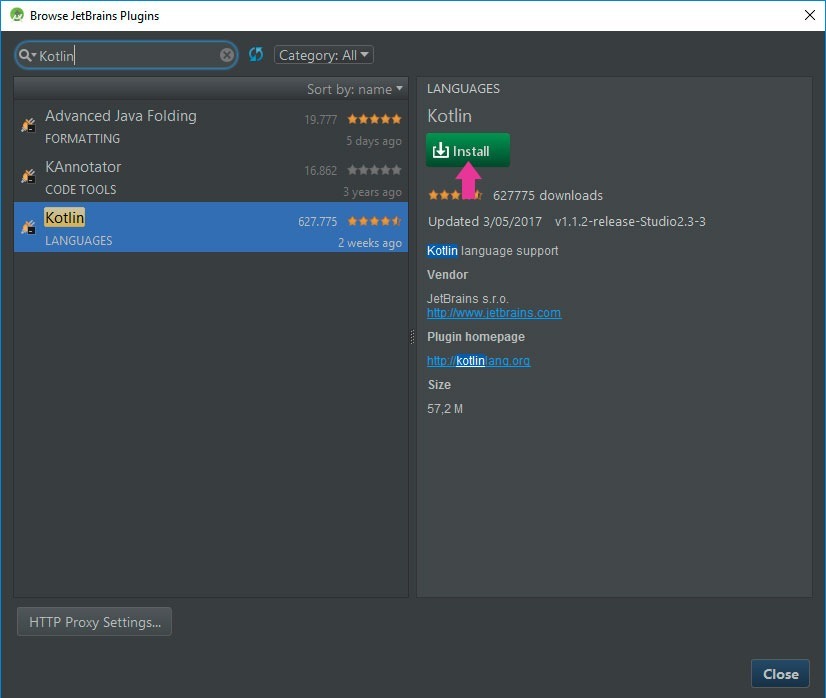Open the Sort by: name dropdown
This screenshot has width=826, height=698.
[355, 89]
